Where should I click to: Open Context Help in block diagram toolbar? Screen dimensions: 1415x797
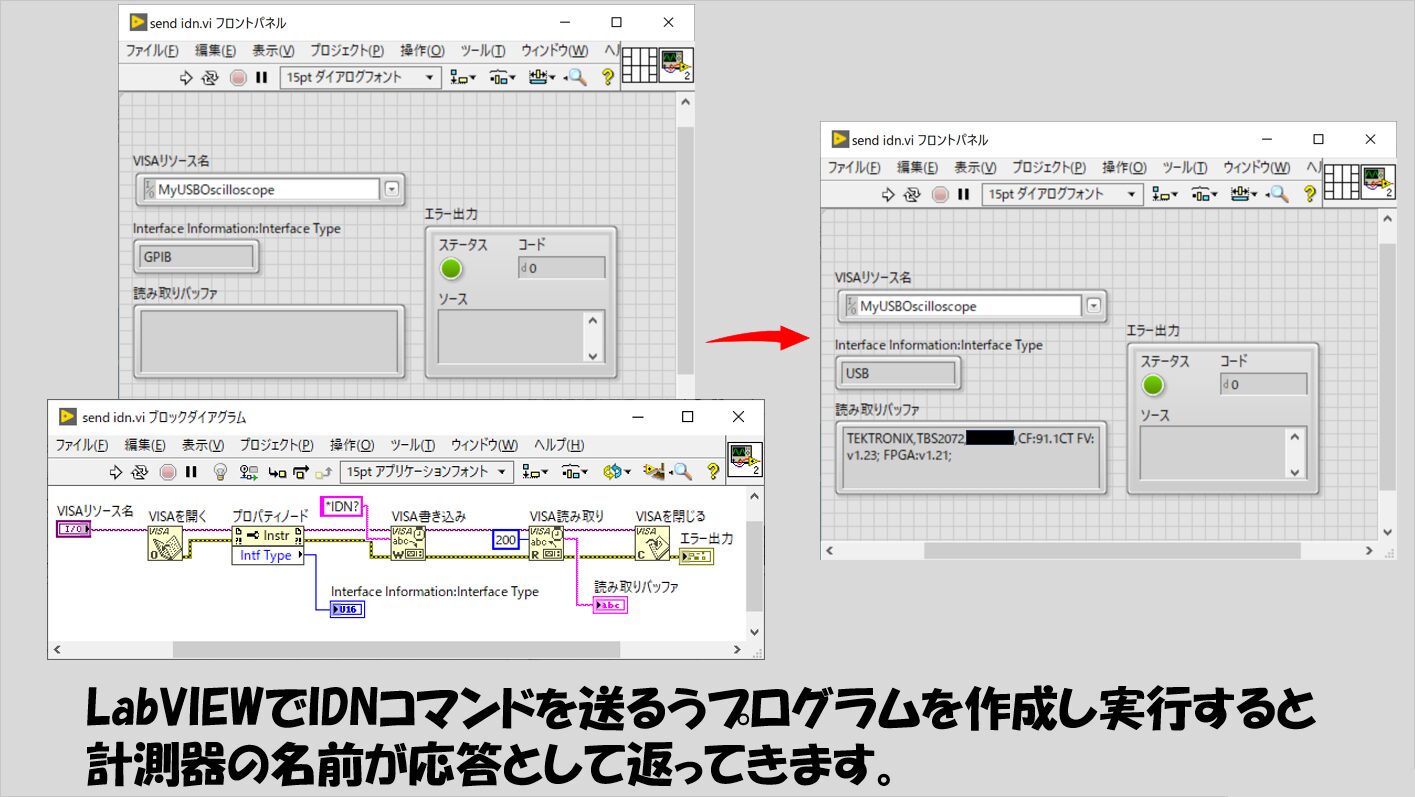[x=713, y=472]
